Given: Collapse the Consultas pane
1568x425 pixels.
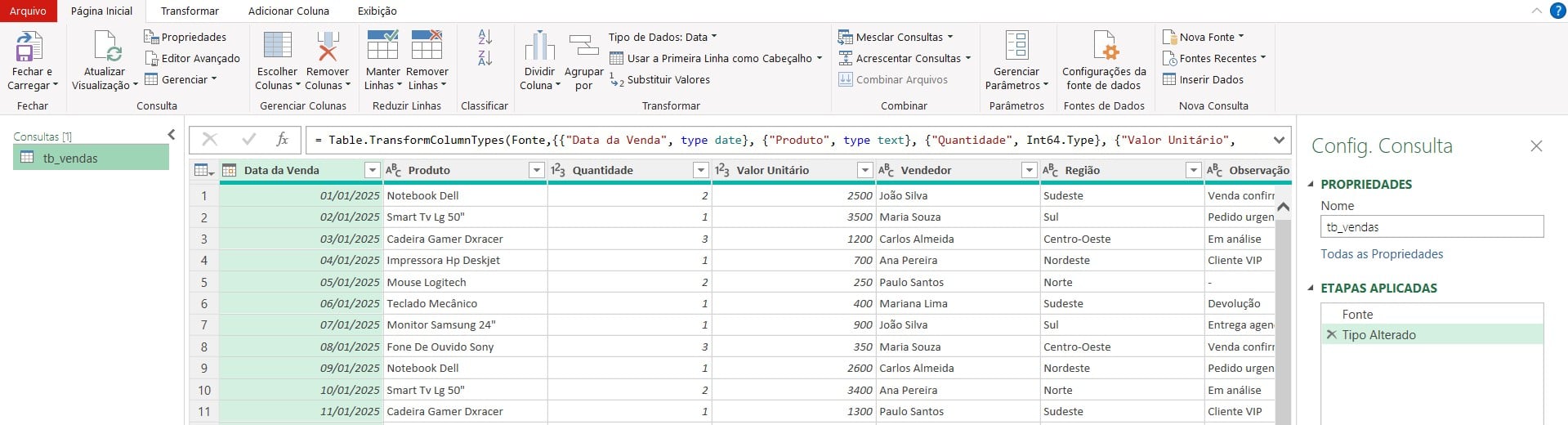Looking at the screenshot, I should point(171,135).
